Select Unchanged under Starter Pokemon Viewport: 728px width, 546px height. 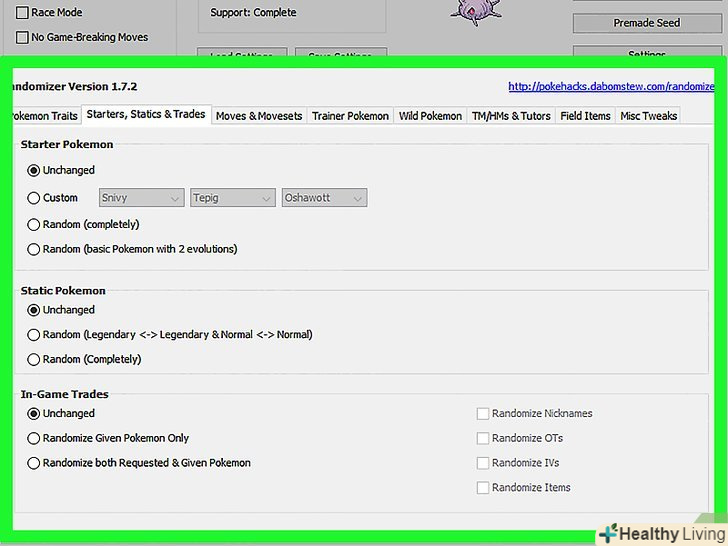(33, 170)
